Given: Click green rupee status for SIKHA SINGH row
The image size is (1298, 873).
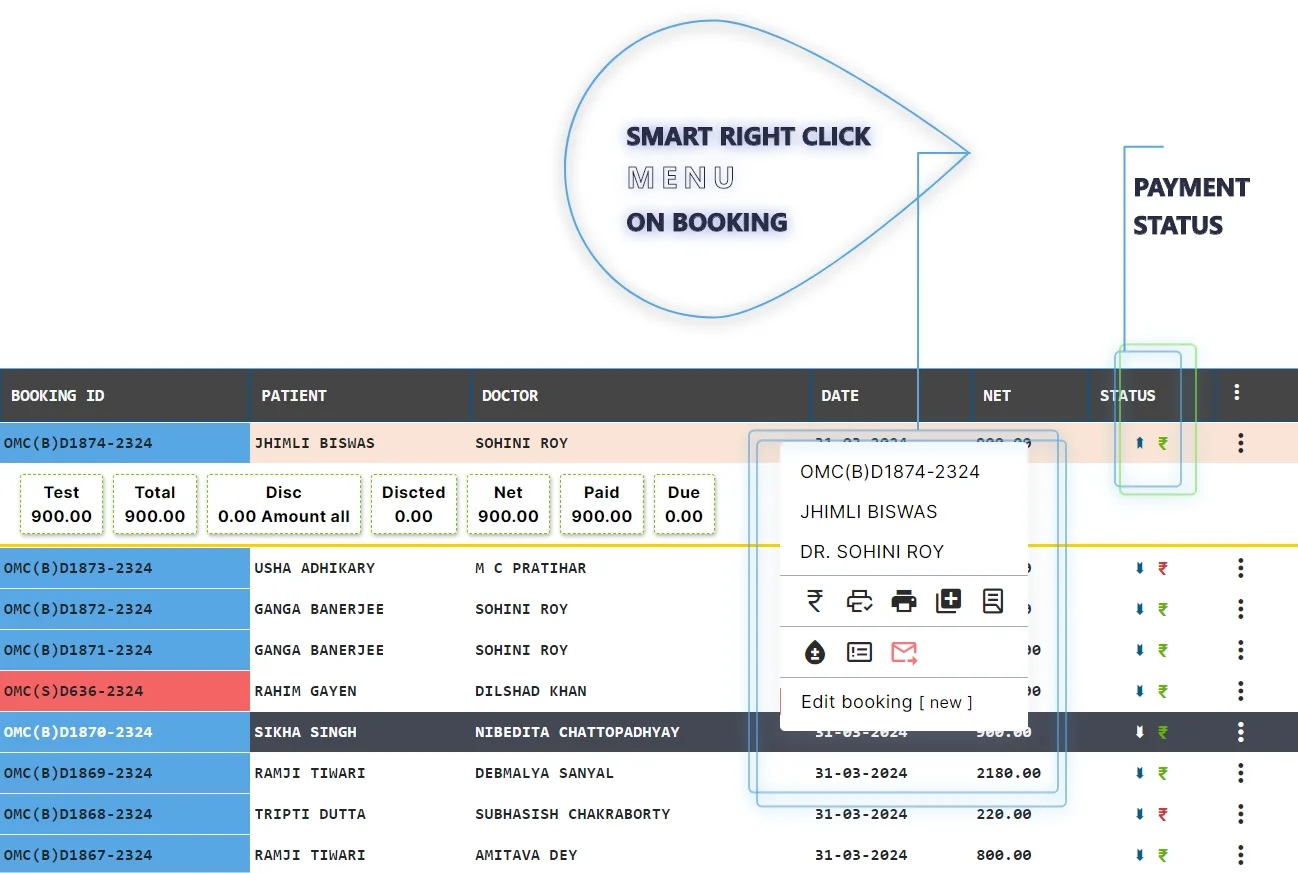Looking at the screenshot, I should (x=1163, y=732).
